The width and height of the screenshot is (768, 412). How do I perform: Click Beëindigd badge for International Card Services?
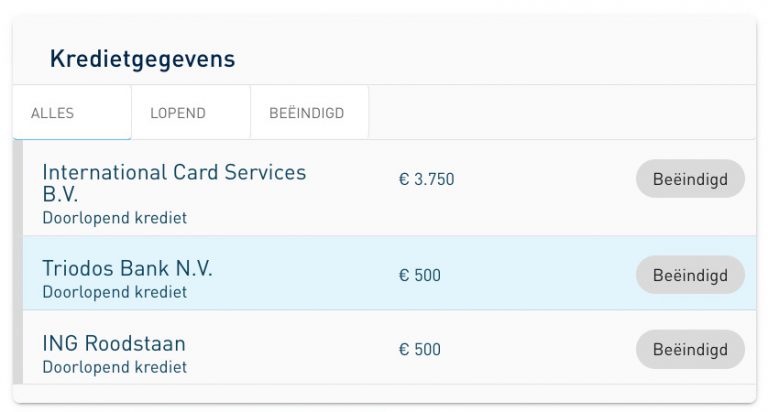(690, 179)
